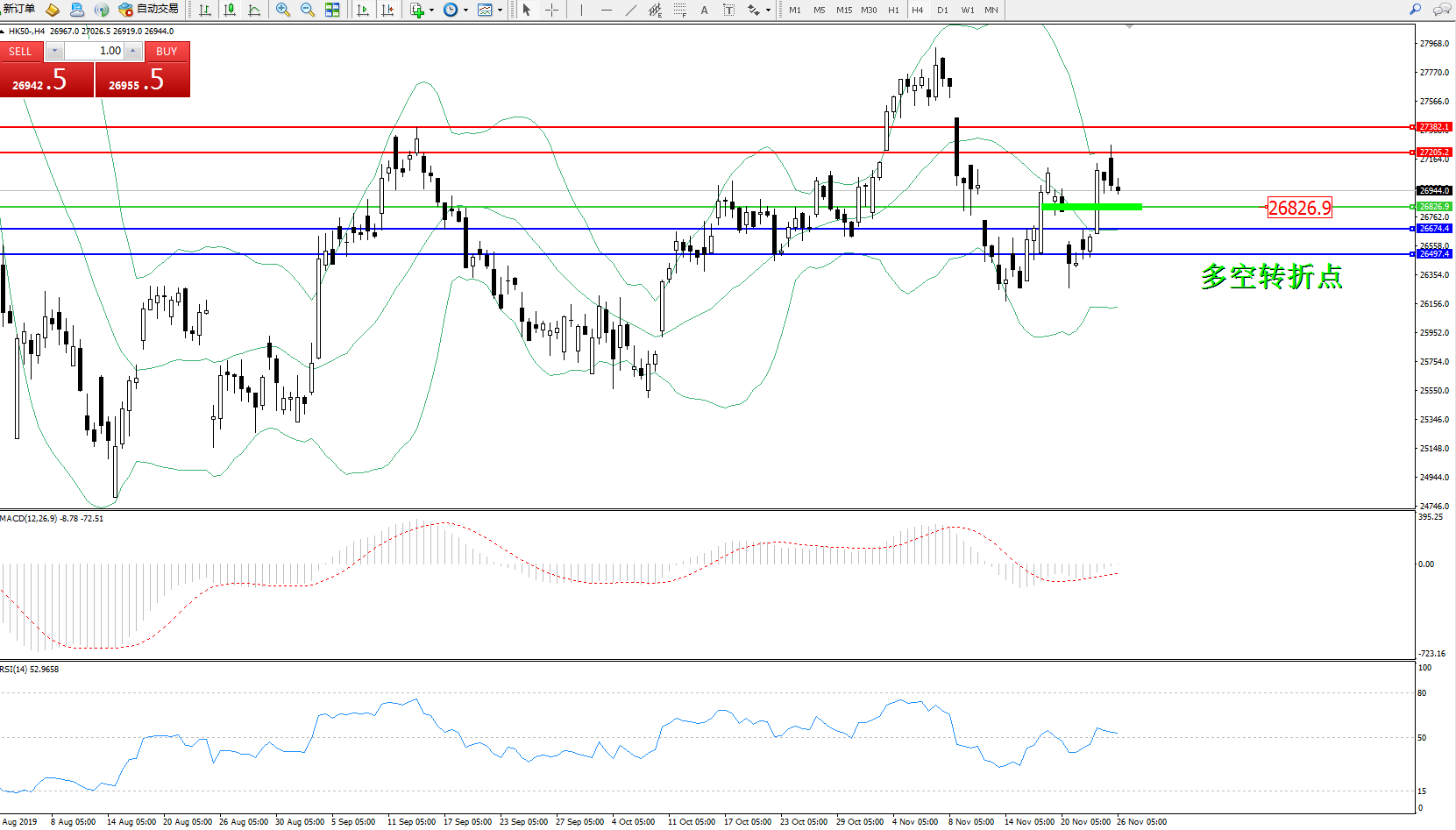Select the horizontal line drawing tool
The width and height of the screenshot is (1456, 830).
pyautogui.click(x=606, y=10)
